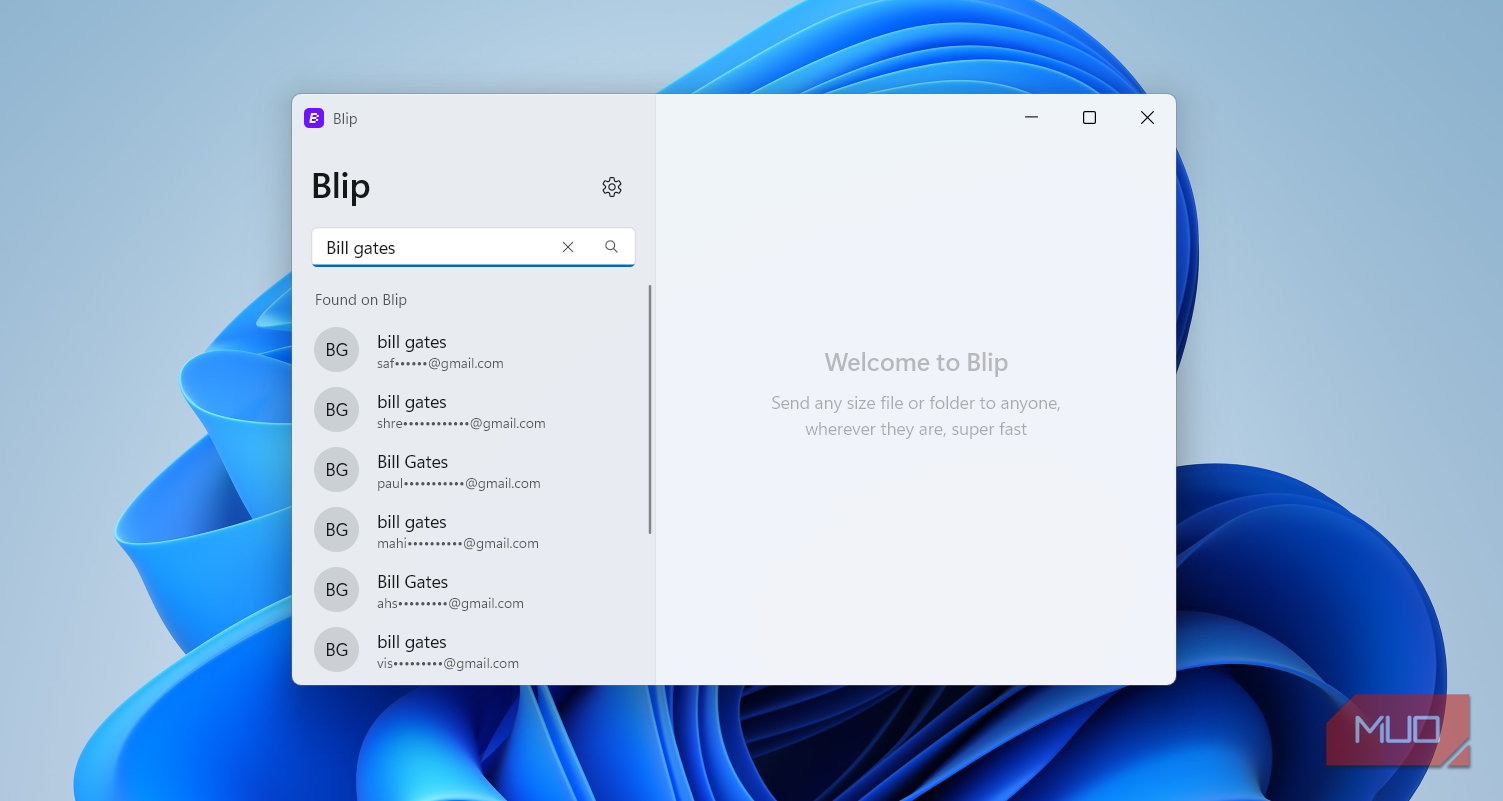Maximize the Blip window
The image size is (1503, 801).
point(1089,118)
